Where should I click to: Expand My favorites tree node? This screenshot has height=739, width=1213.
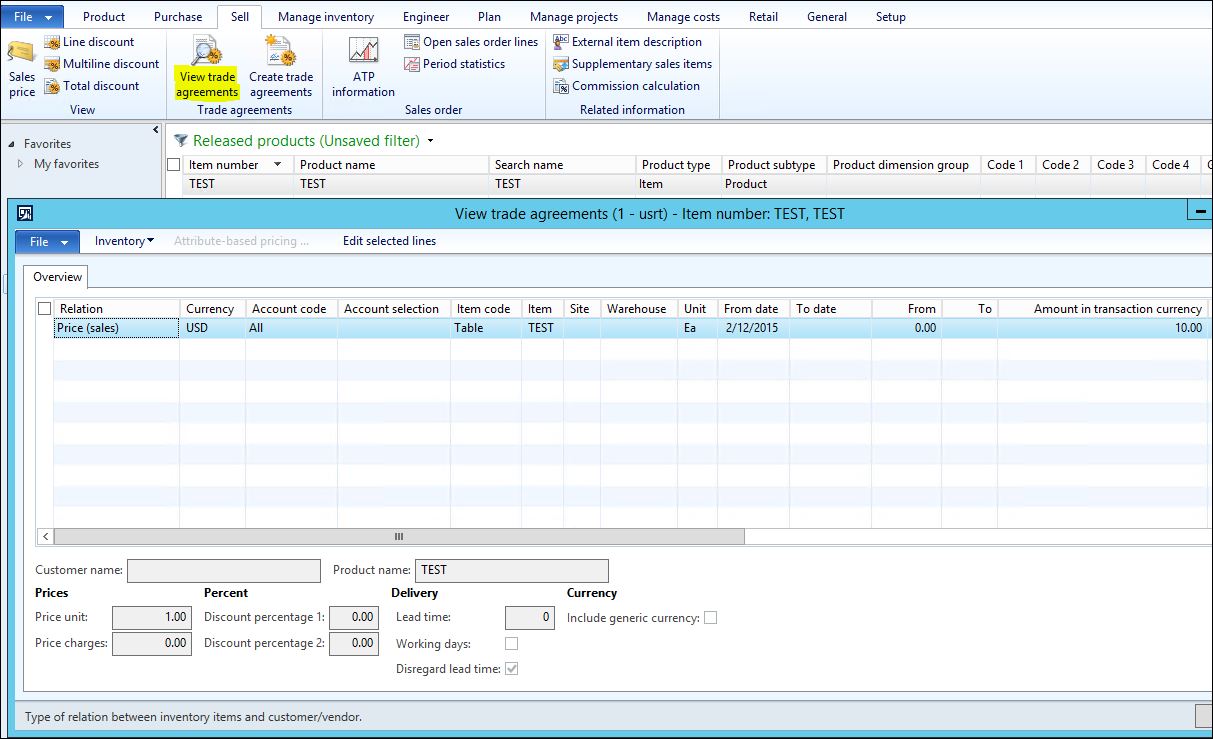click(x=21, y=164)
